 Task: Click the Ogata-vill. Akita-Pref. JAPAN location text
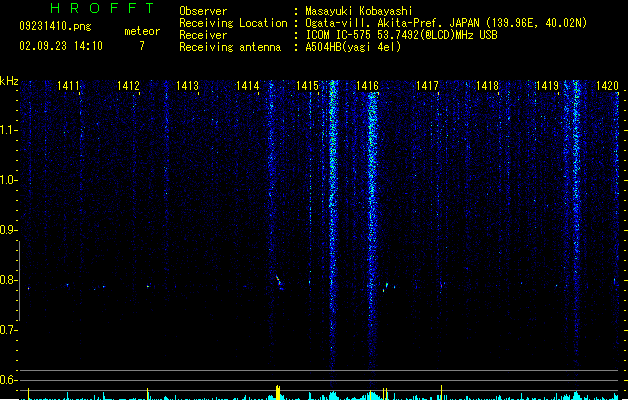click(x=446, y=23)
